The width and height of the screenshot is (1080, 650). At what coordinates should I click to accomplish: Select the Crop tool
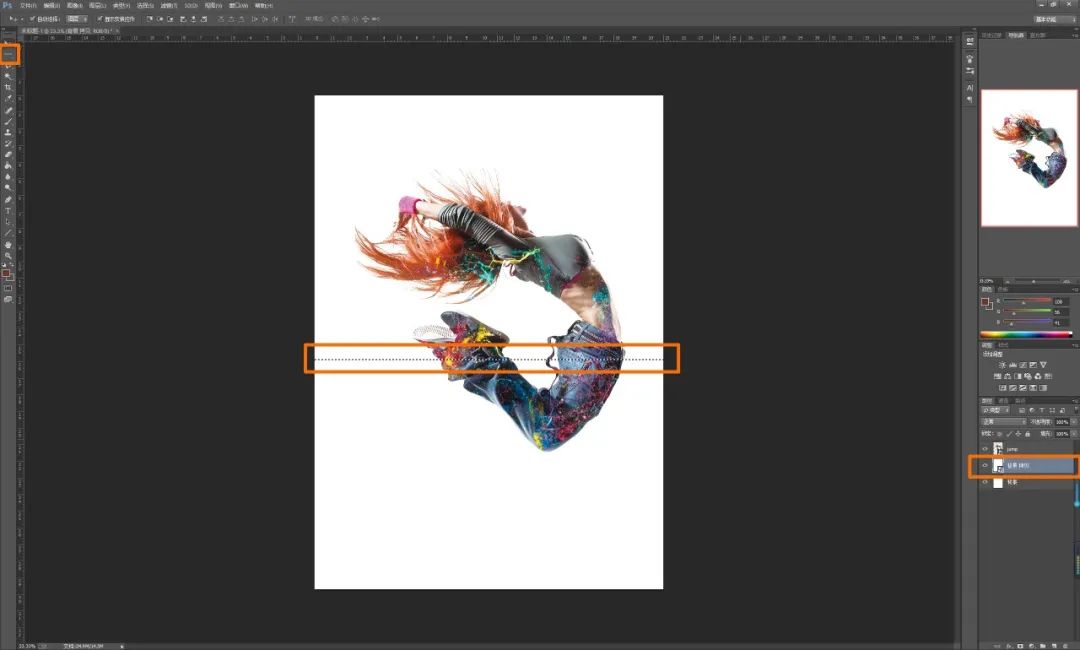coord(8,87)
